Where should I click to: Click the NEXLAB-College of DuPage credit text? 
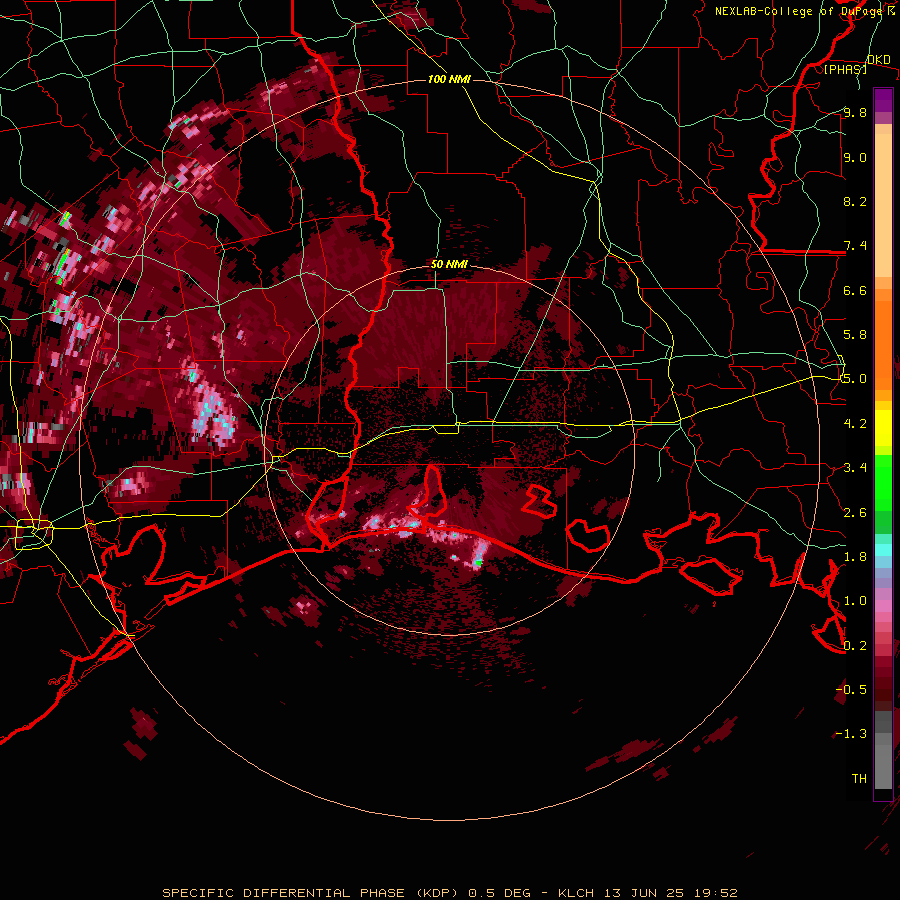pos(800,11)
